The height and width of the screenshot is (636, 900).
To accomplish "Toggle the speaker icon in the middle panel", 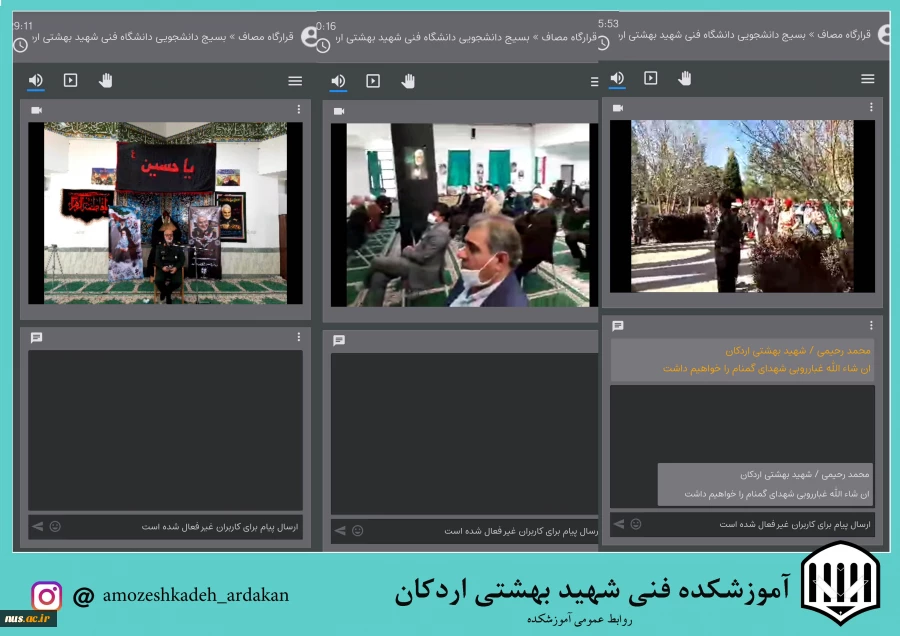I will (x=338, y=81).
